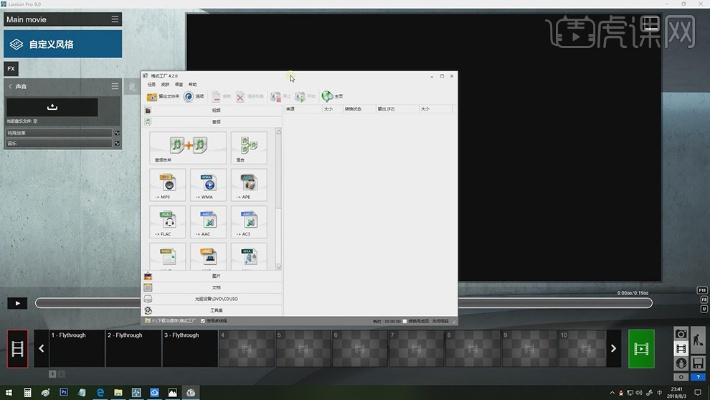
Task: Click the green render movie button
Action: pos(641,348)
